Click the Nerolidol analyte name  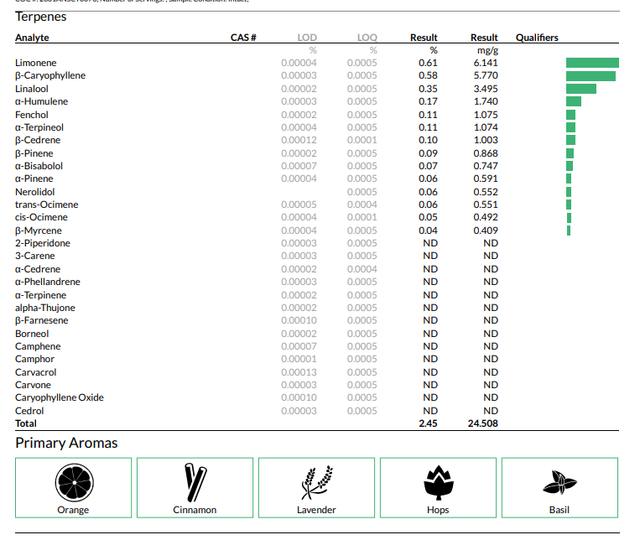click(35, 192)
